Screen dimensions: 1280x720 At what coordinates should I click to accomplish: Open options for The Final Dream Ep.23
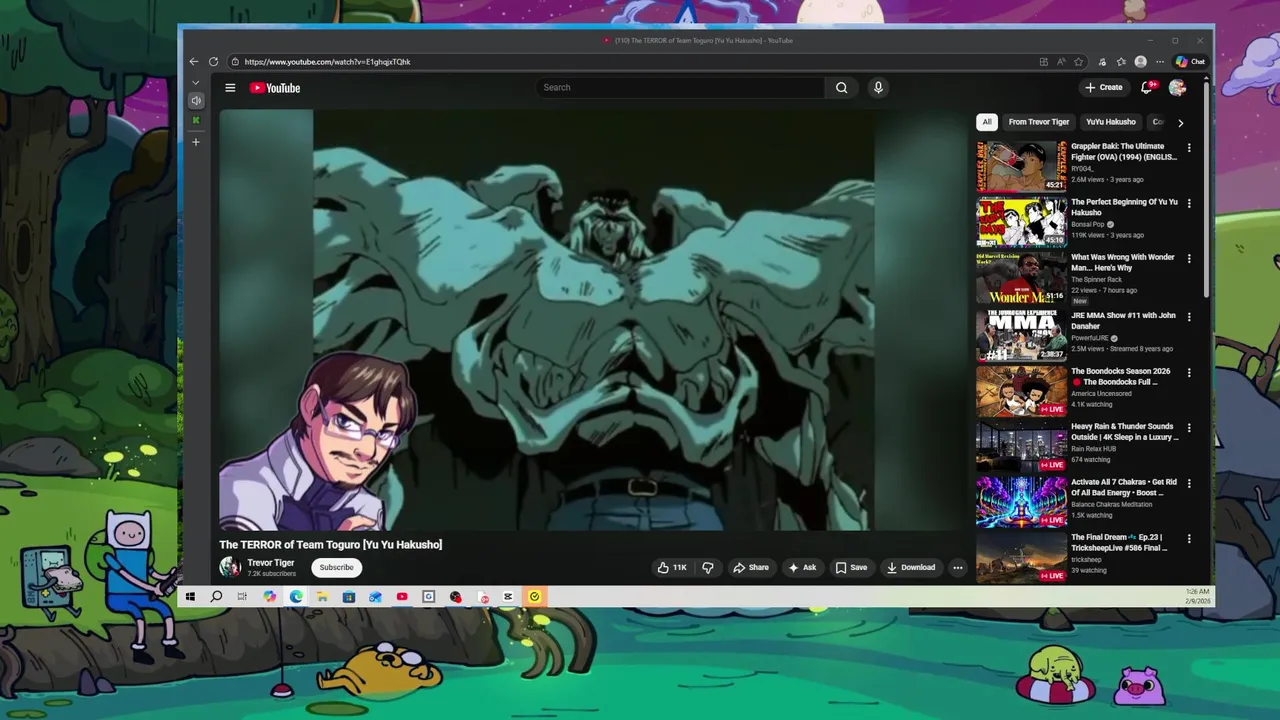click(x=1189, y=538)
